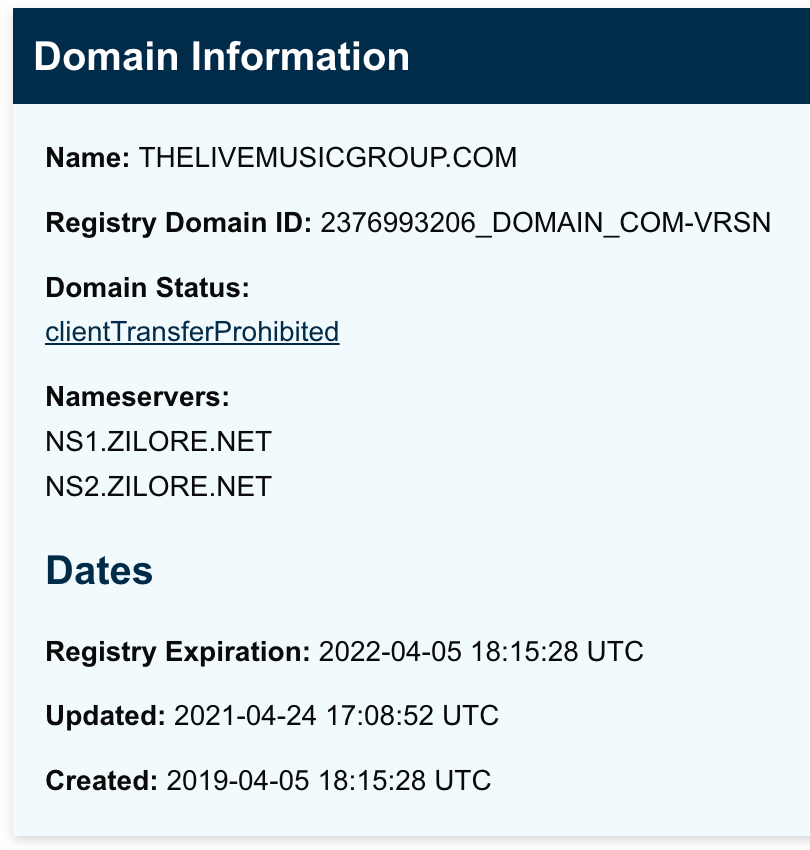Open the clientTransferProhibited status link
This screenshot has height=850, width=810.
click(x=192, y=332)
